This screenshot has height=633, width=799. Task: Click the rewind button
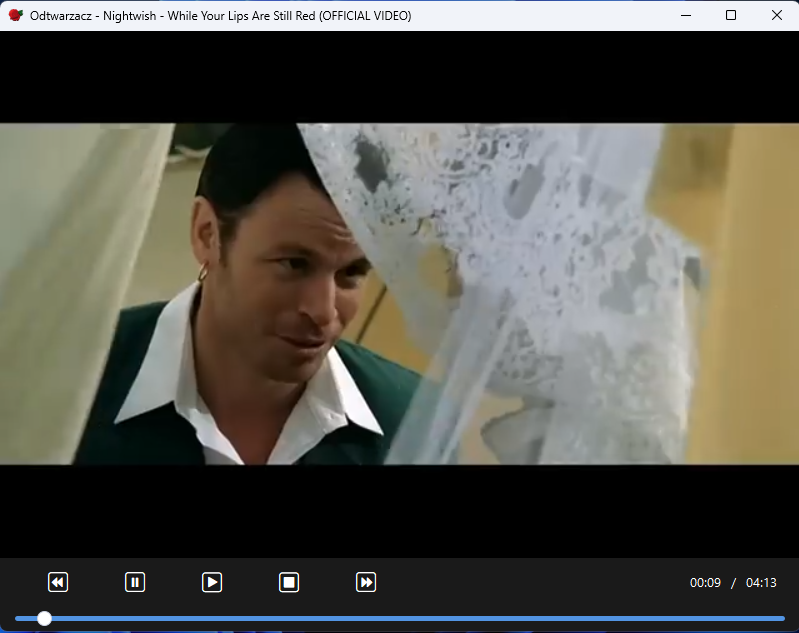click(x=58, y=582)
